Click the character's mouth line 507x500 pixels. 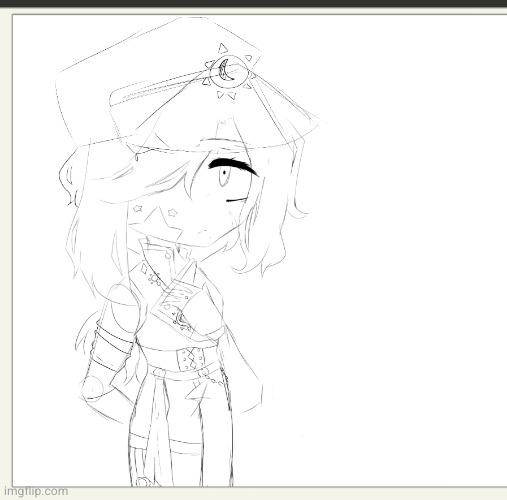(x=237, y=200)
